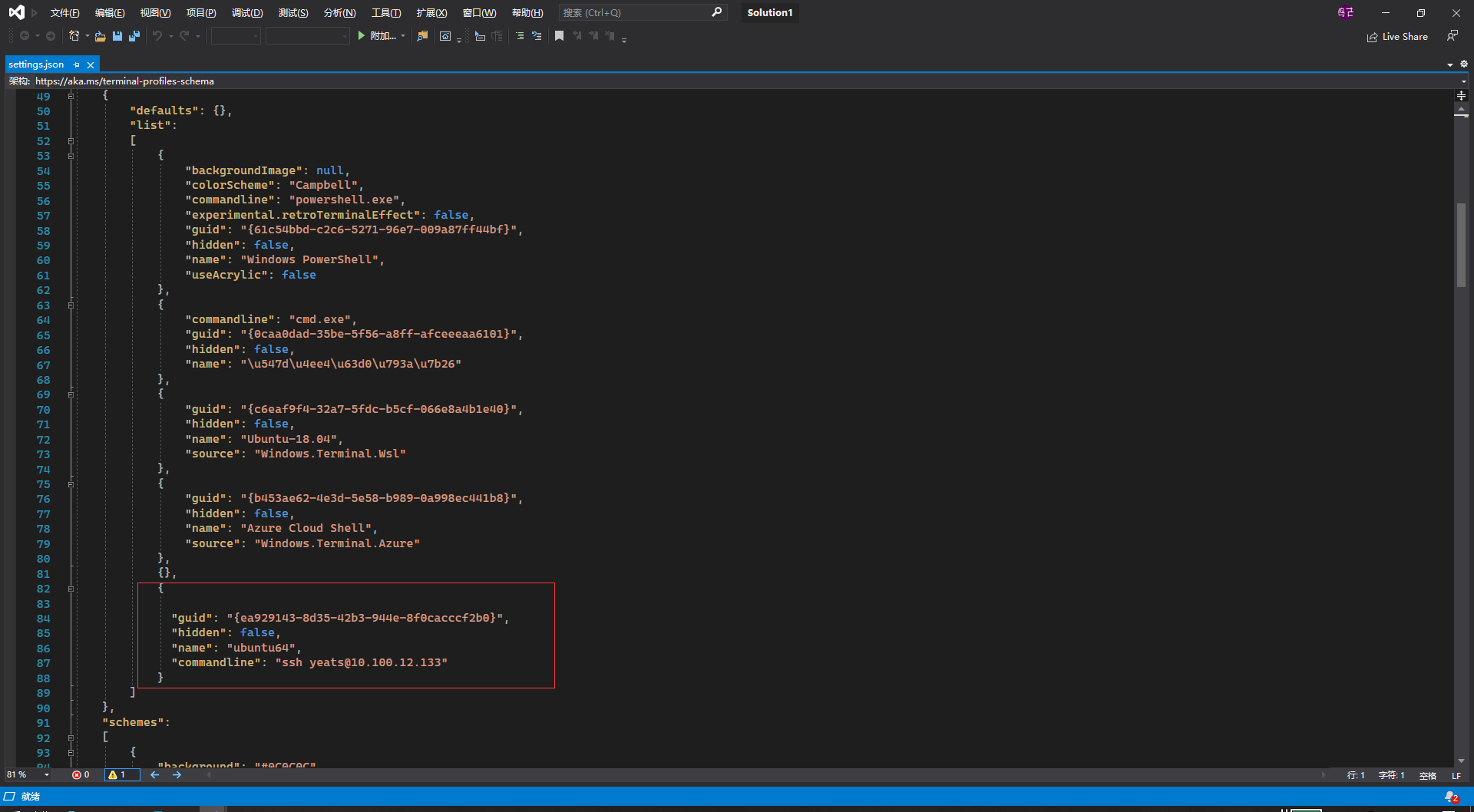Open the 文件(F) menu

click(x=64, y=12)
